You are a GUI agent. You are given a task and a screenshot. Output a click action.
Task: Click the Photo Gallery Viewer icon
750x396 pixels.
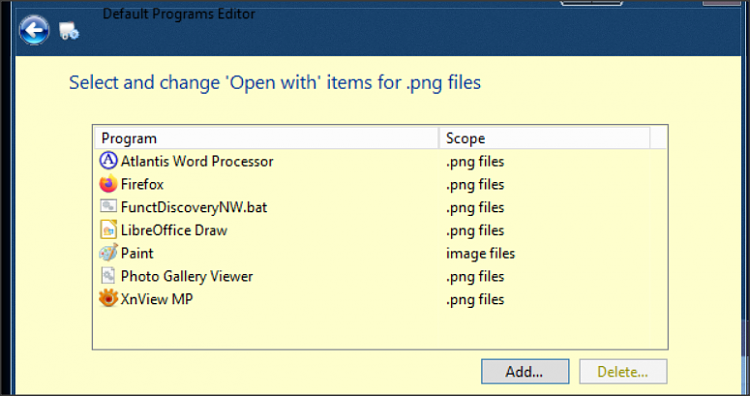pos(109,275)
